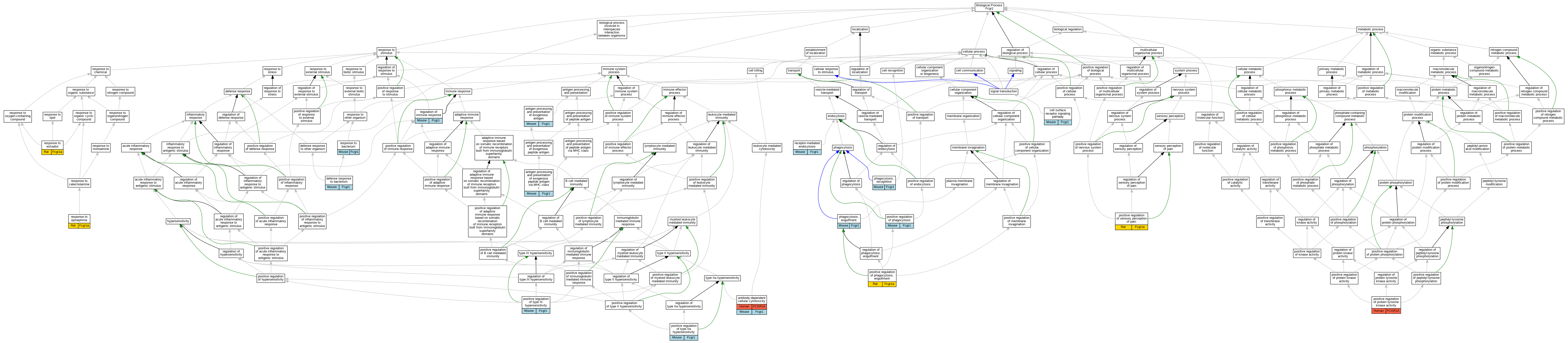
Task: Click the 'immune system process' node
Action: coord(614,70)
